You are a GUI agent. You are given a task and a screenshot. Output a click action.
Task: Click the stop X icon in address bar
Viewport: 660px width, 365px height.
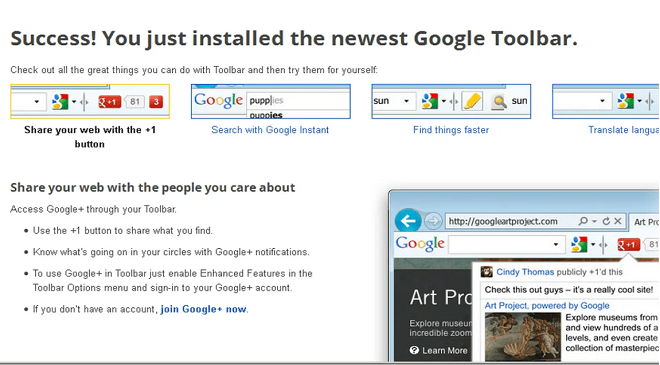(617, 221)
